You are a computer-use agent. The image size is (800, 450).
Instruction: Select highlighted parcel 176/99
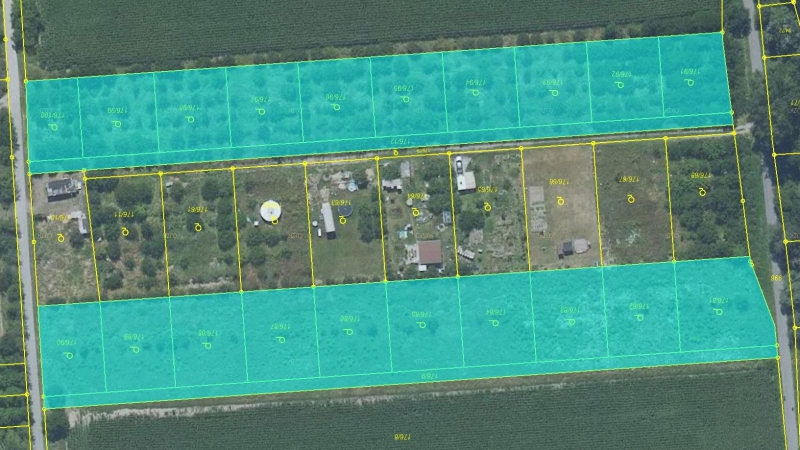pos(118,114)
